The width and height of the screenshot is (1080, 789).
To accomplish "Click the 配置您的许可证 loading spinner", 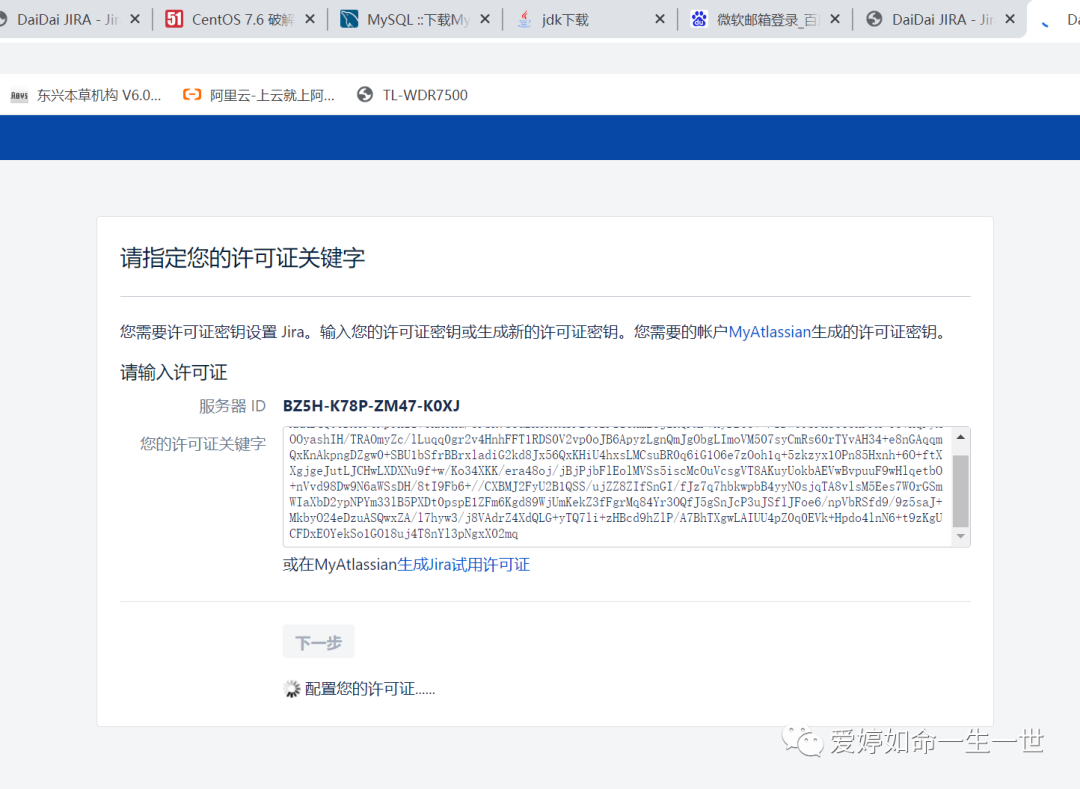I will (292, 688).
